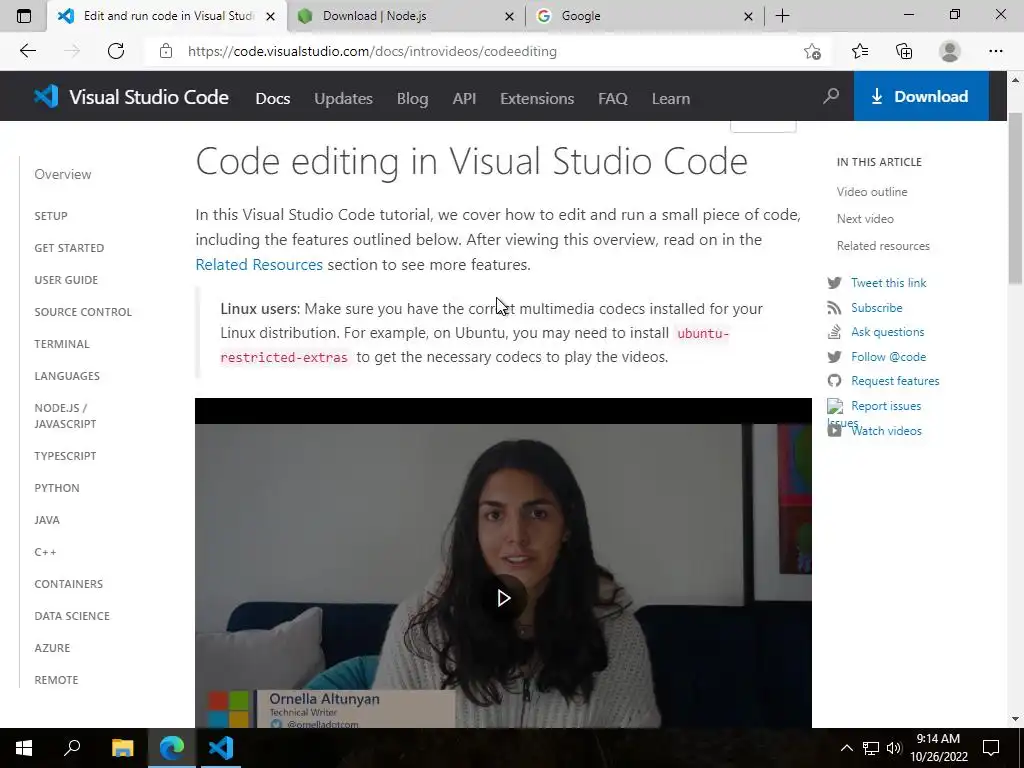
Task: Open a new browser tab
Action: [782, 16]
